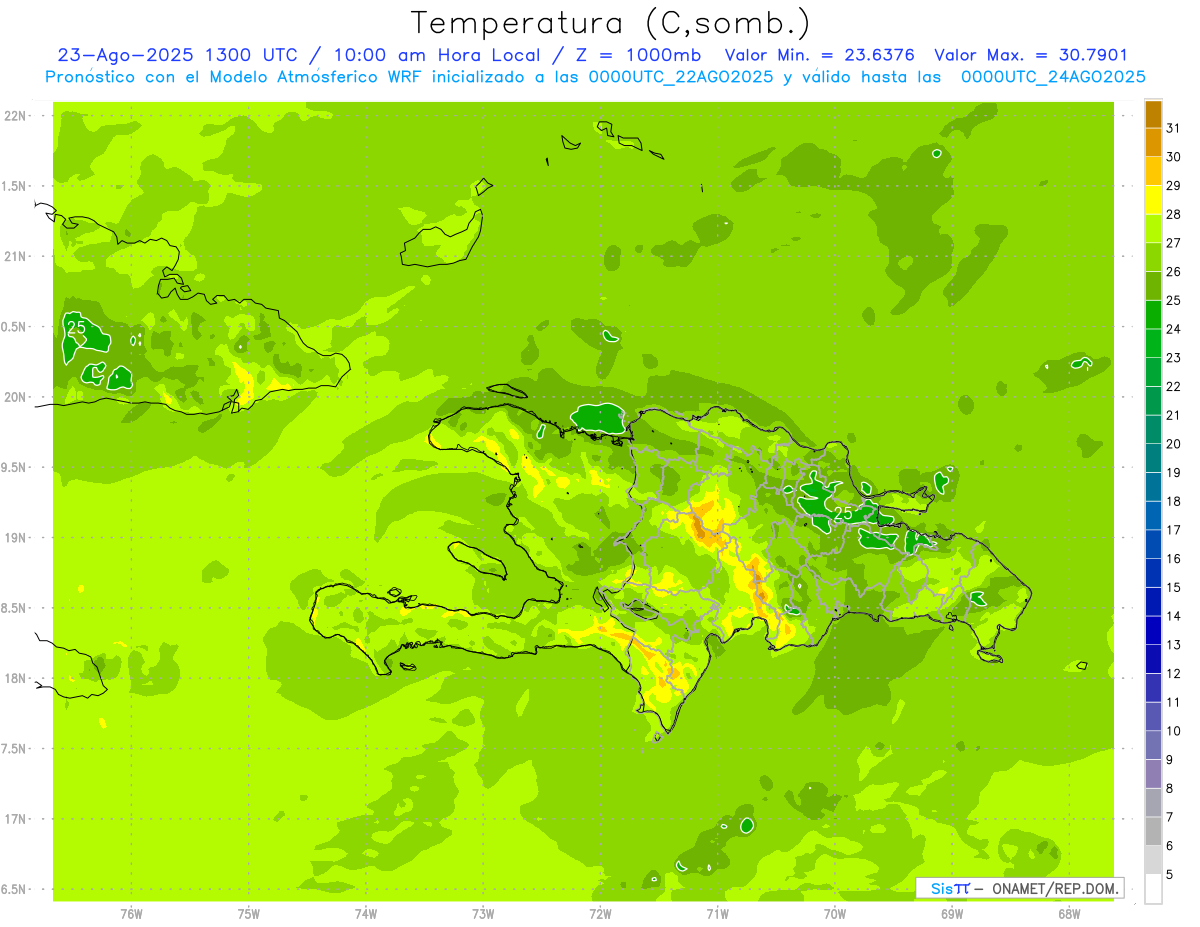Click the color scale label '20'
The height and width of the screenshot is (927, 1200).
point(1174,444)
